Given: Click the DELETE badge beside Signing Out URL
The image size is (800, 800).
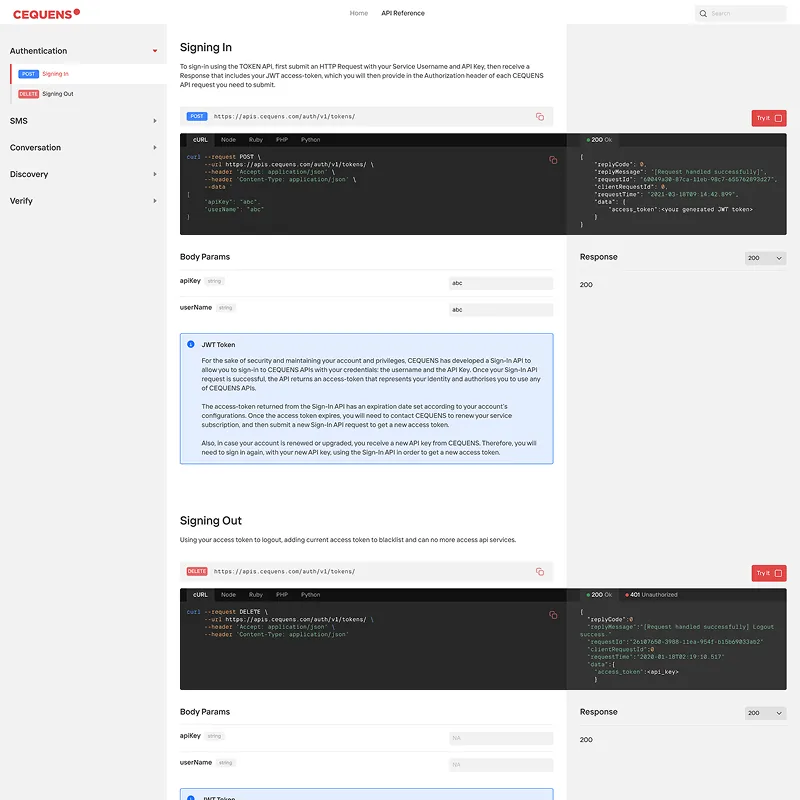Looking at the screenshot, I should tap(197, 571).
